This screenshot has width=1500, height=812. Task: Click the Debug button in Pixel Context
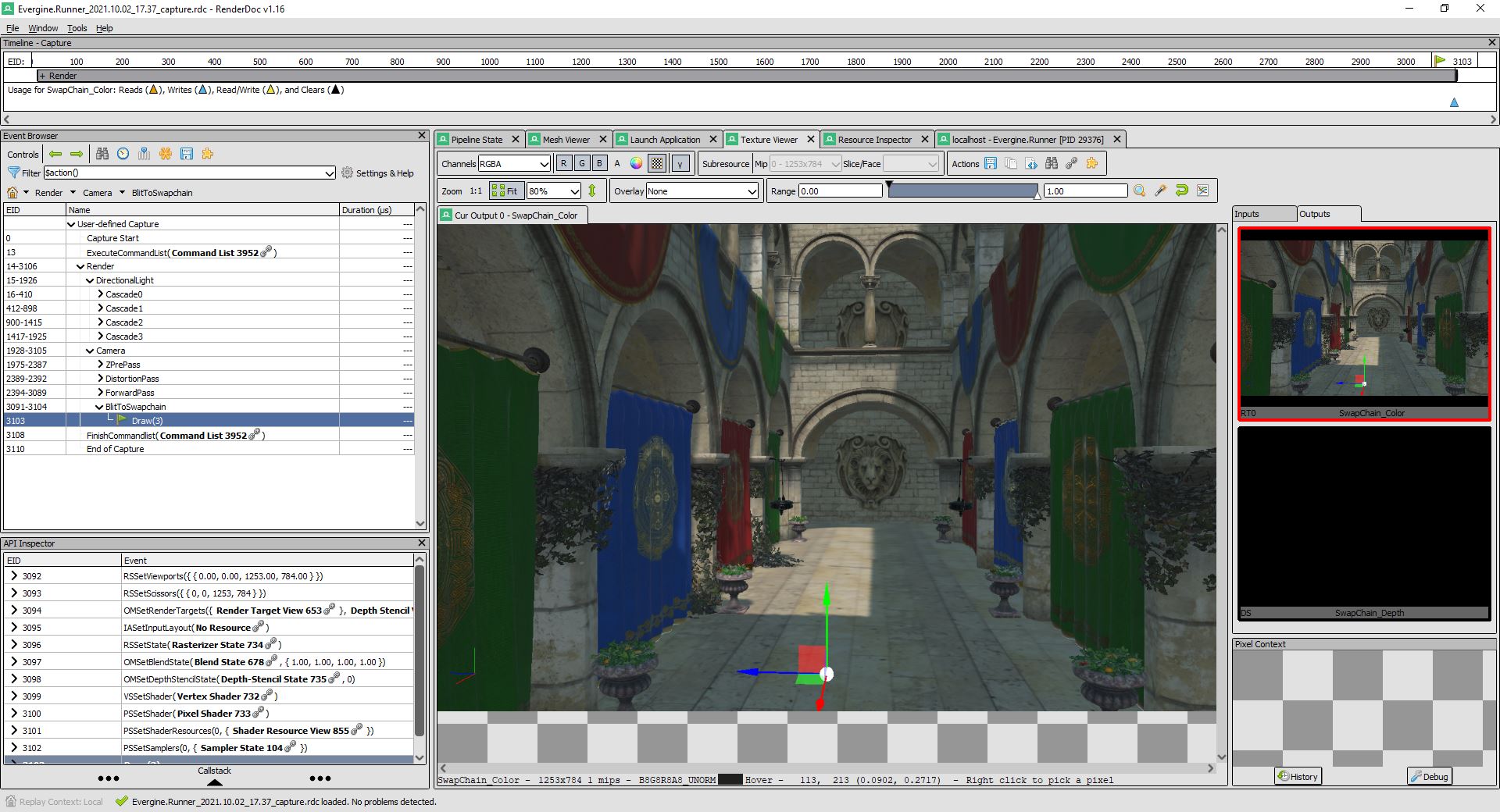1429,776
